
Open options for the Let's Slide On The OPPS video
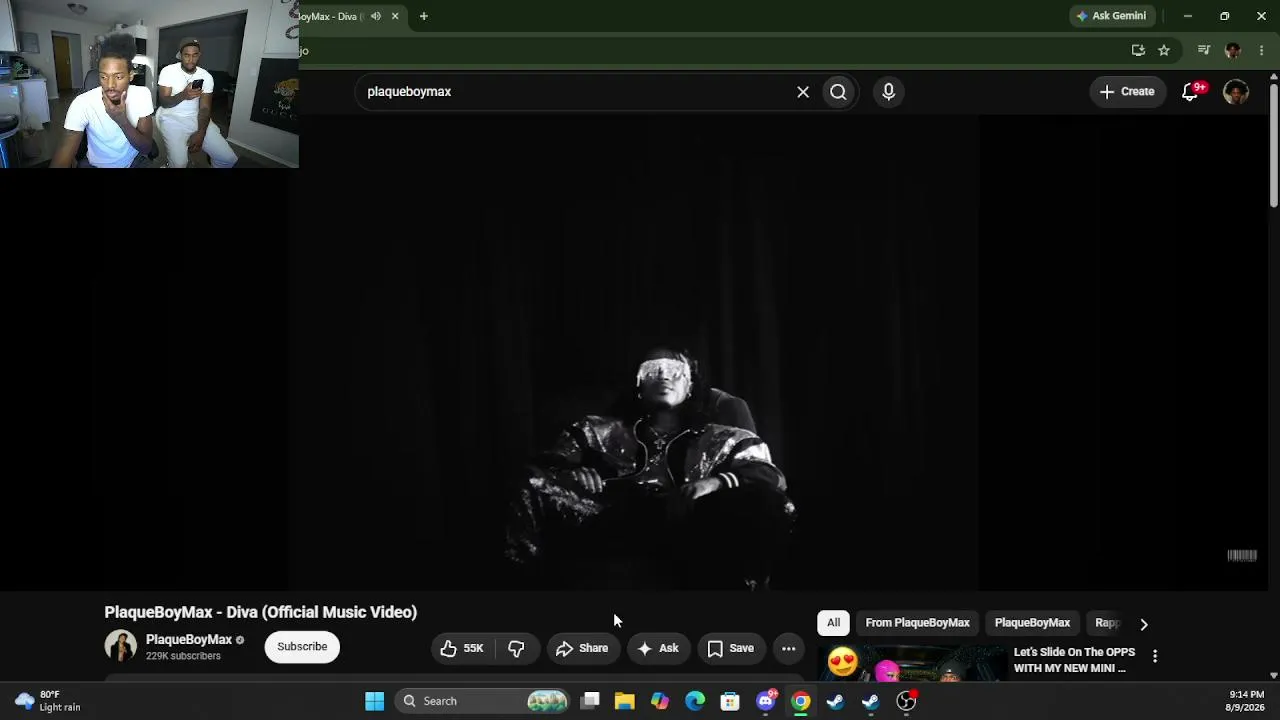(x=1155, y=657)
